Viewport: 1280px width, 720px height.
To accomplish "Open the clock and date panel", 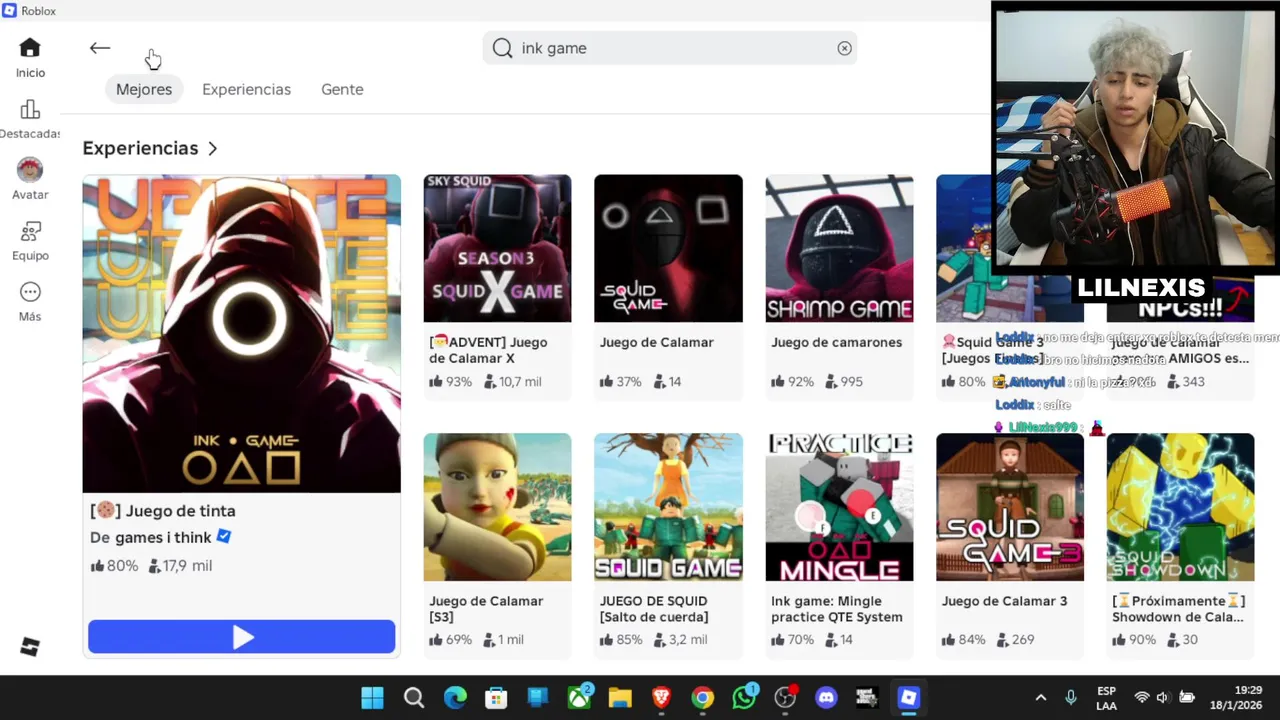I will (x=1235, y=697).
